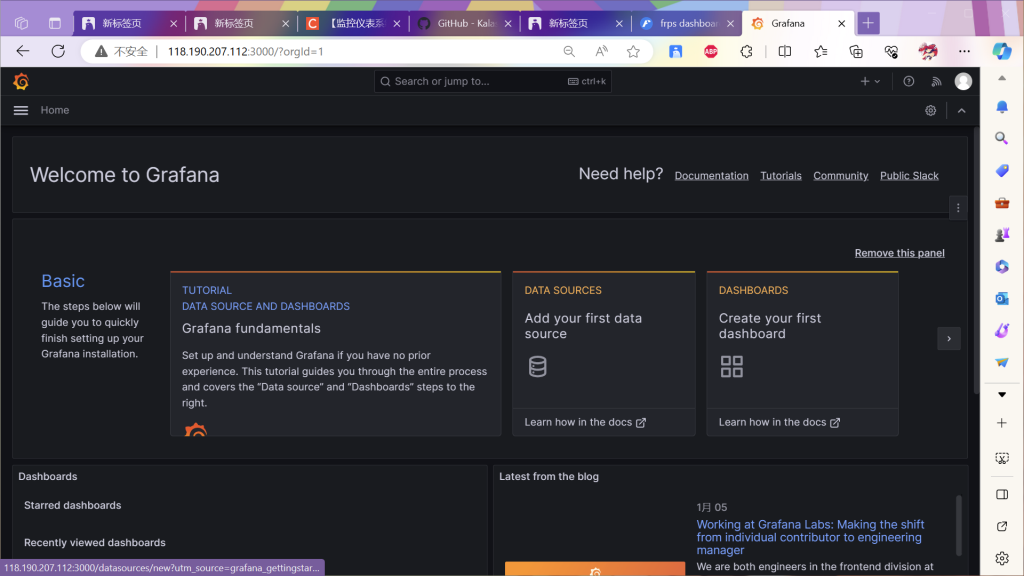Collapse the top search bar chevron

pyautogui.click(x=962, y=110)
